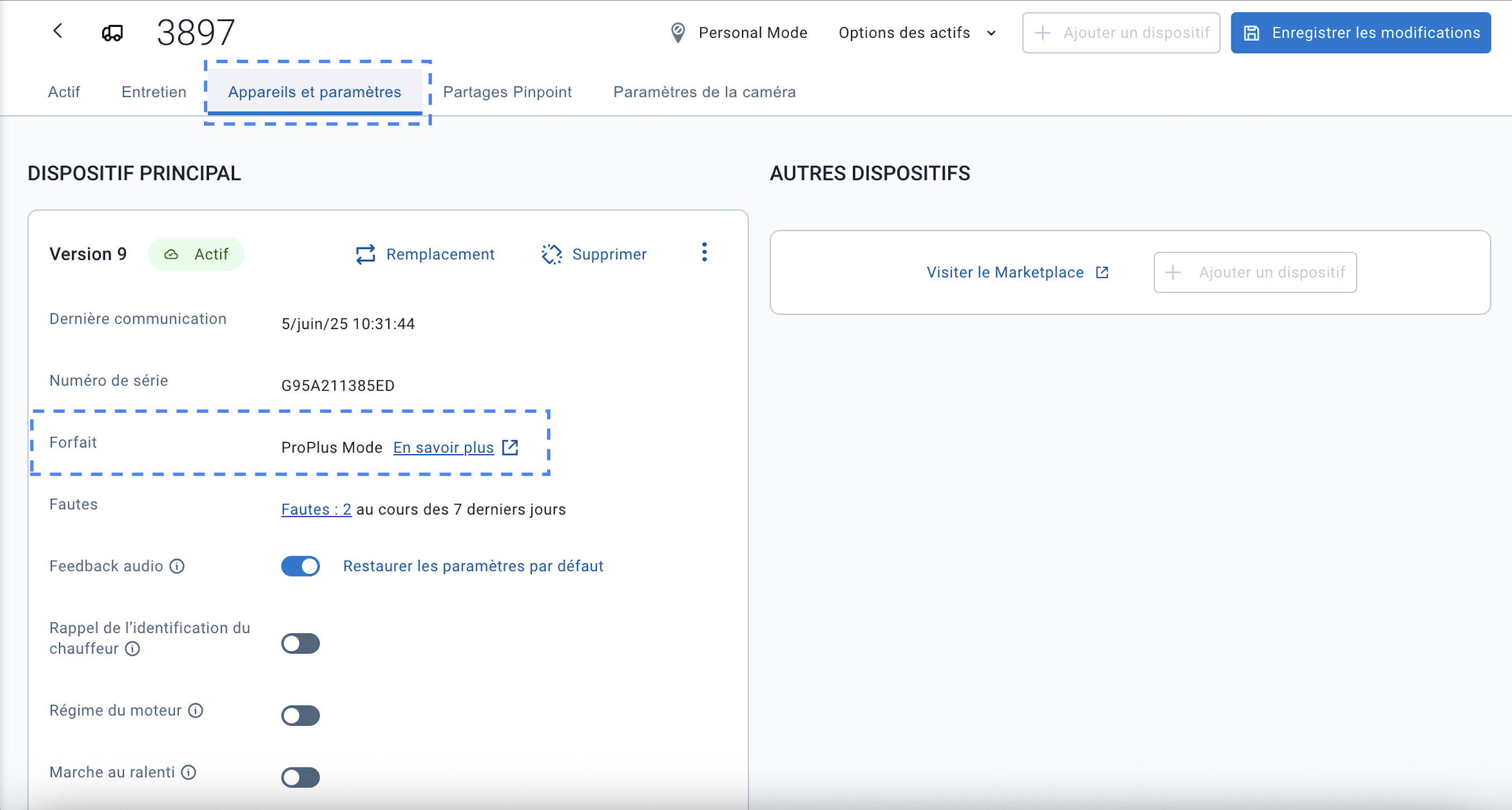
Task: Click the truck asset icon beside 3897
Action: coord(112,33)
